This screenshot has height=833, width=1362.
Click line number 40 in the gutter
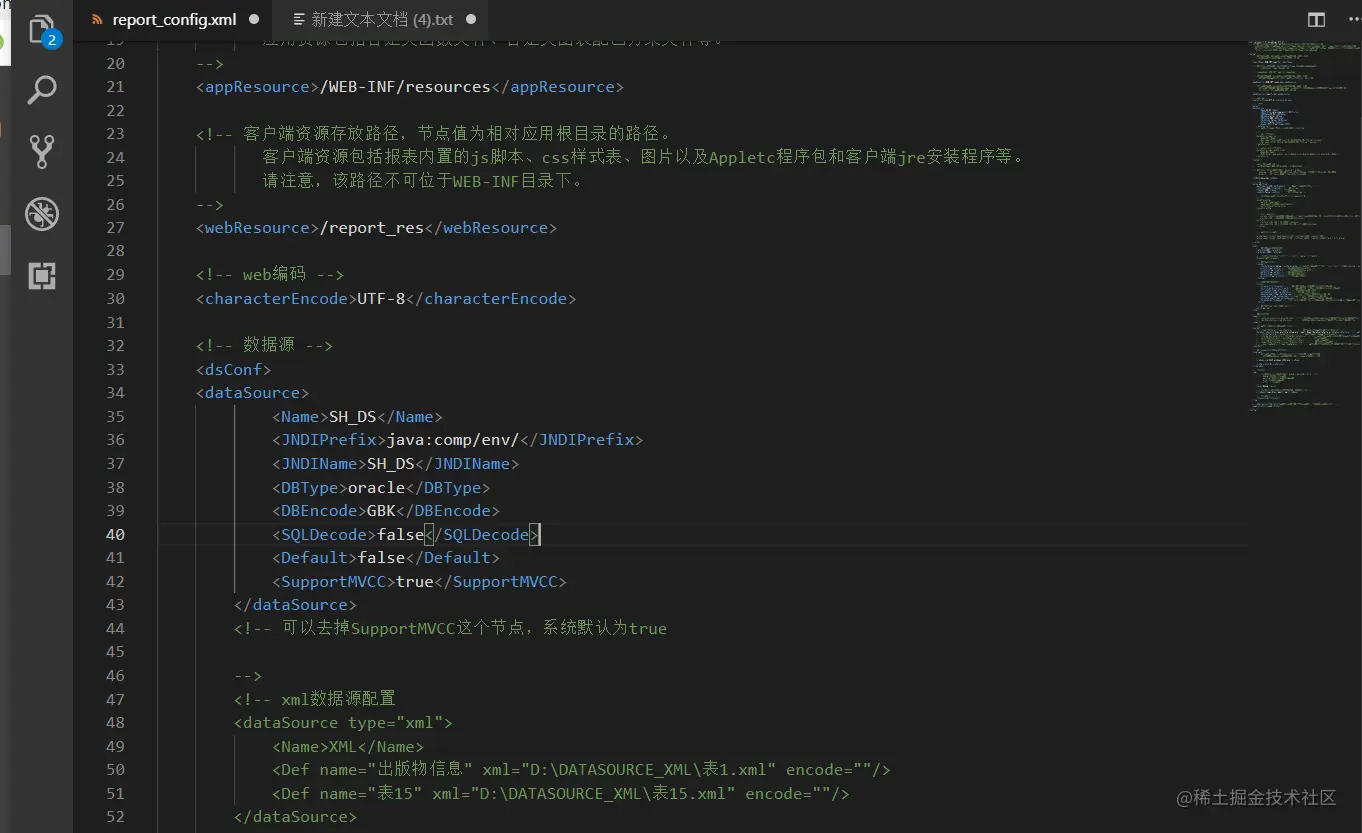(115, 535)
